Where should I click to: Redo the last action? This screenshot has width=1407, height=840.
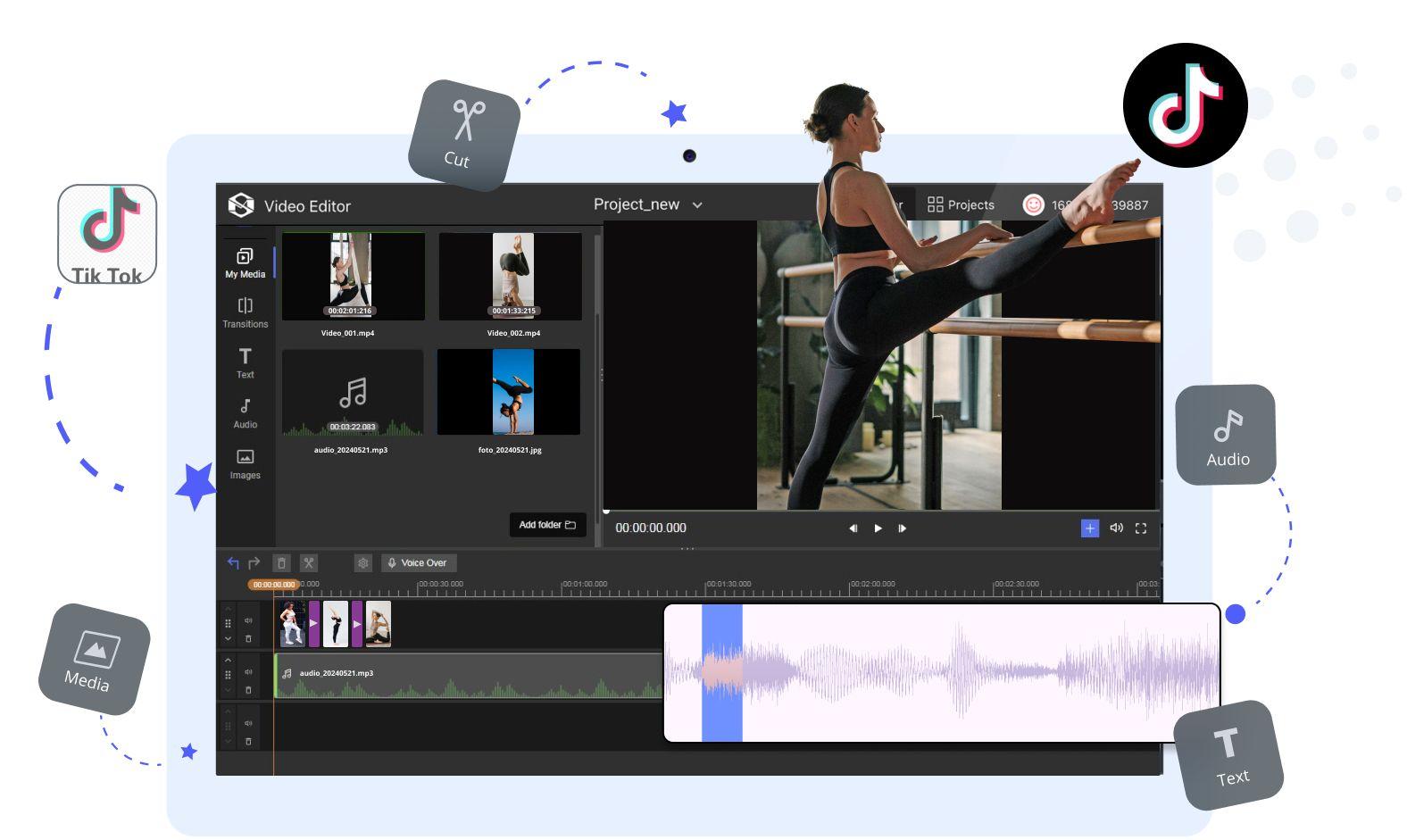click(x=254, y=562)
